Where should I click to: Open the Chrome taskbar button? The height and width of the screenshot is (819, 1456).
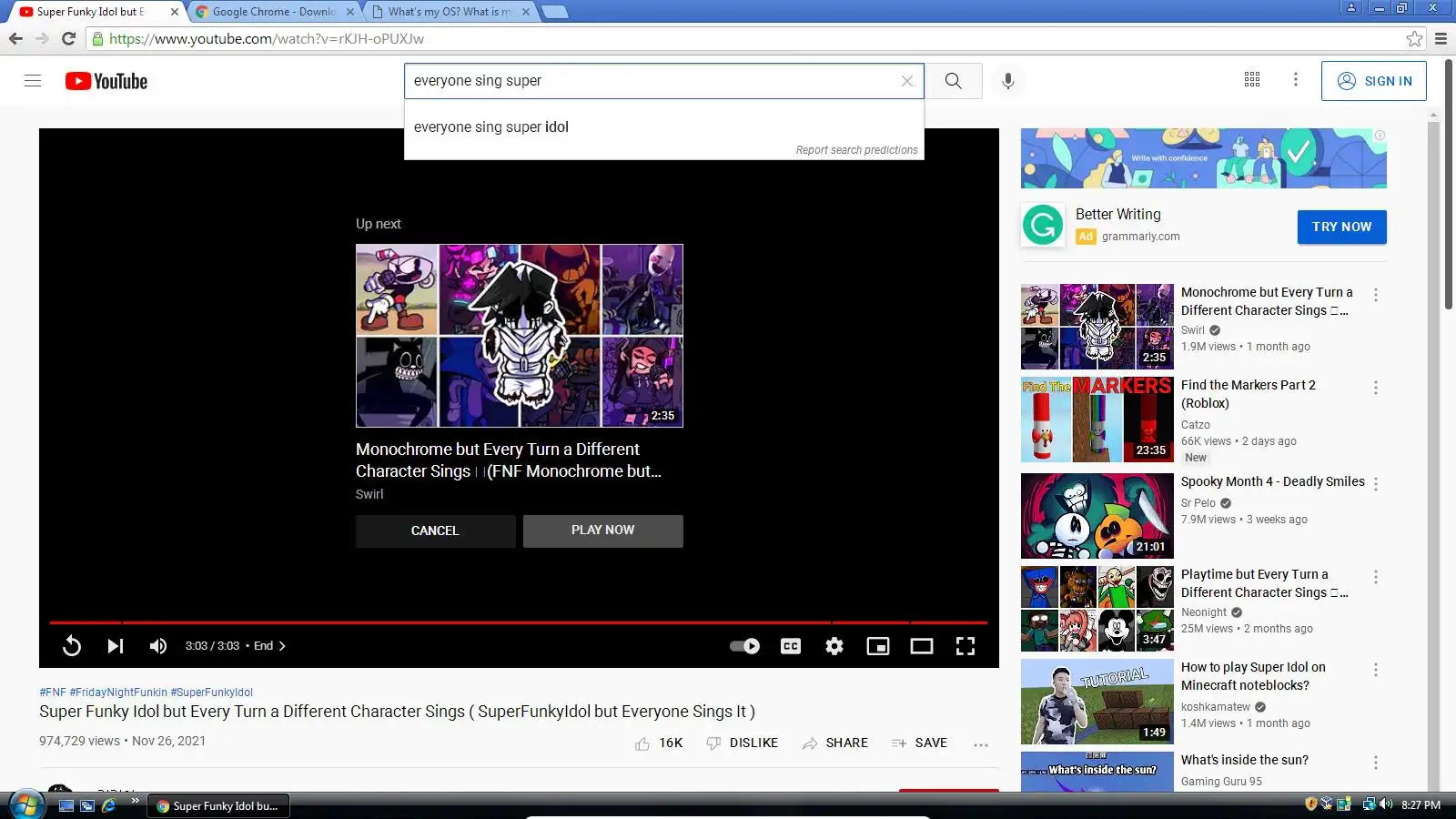coord(218,805)
